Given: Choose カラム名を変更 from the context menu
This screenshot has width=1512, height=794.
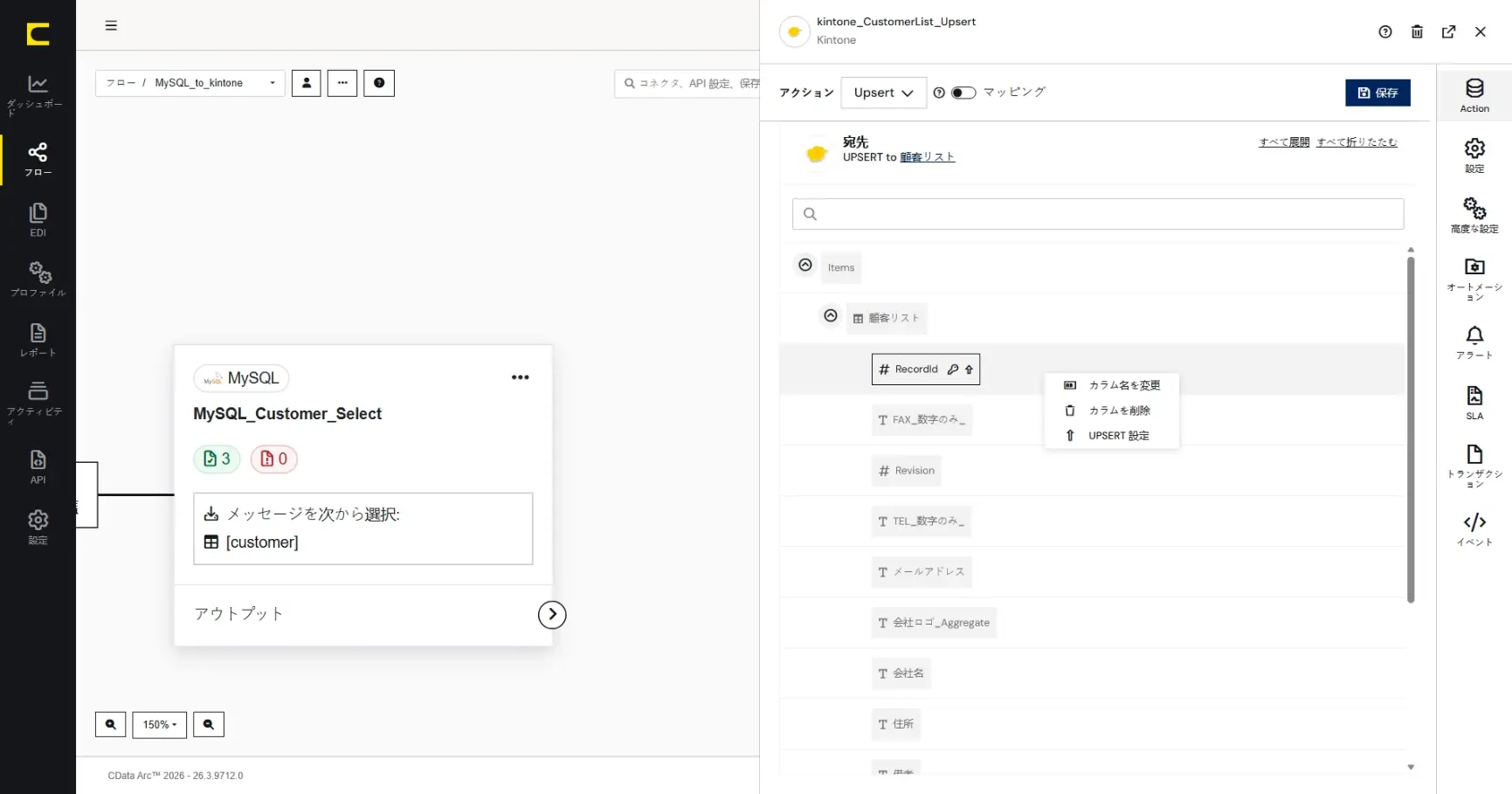Looking at the screenshot, I should 1112,385.
